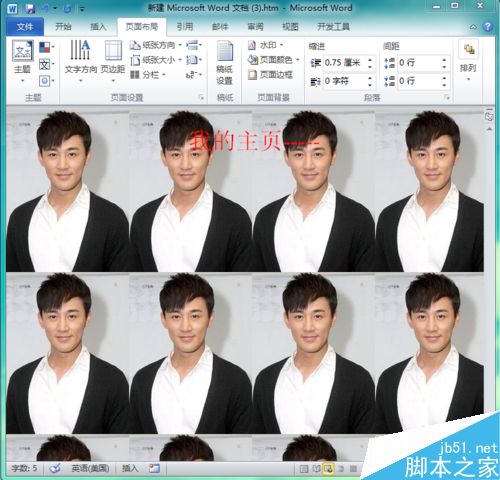The image size is (500, 480).
Task: Open the 纸张大小 (Paper Size) dropdown
Action: click(x=156, y=60)
